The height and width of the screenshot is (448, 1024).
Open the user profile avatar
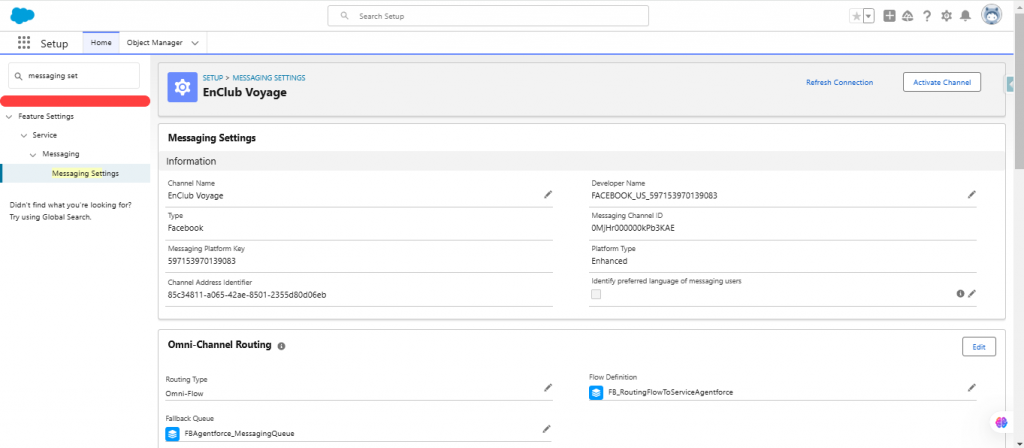tap(991, 15)
